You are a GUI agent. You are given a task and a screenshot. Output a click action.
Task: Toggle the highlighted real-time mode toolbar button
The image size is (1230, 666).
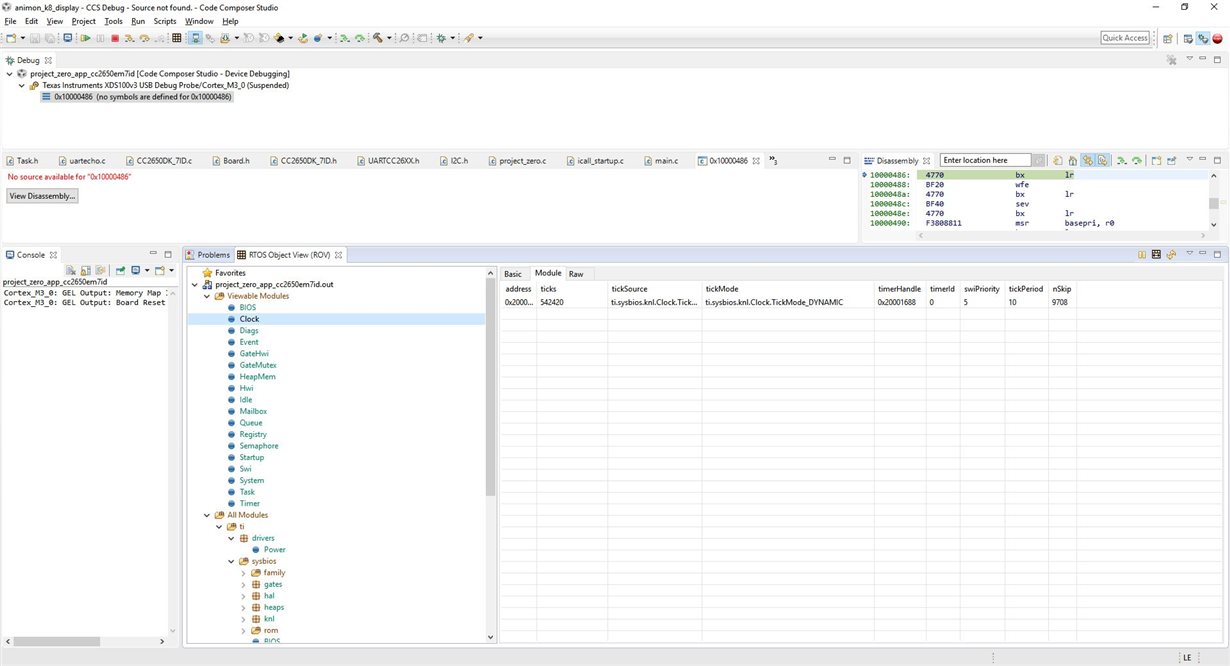[195, 38]
